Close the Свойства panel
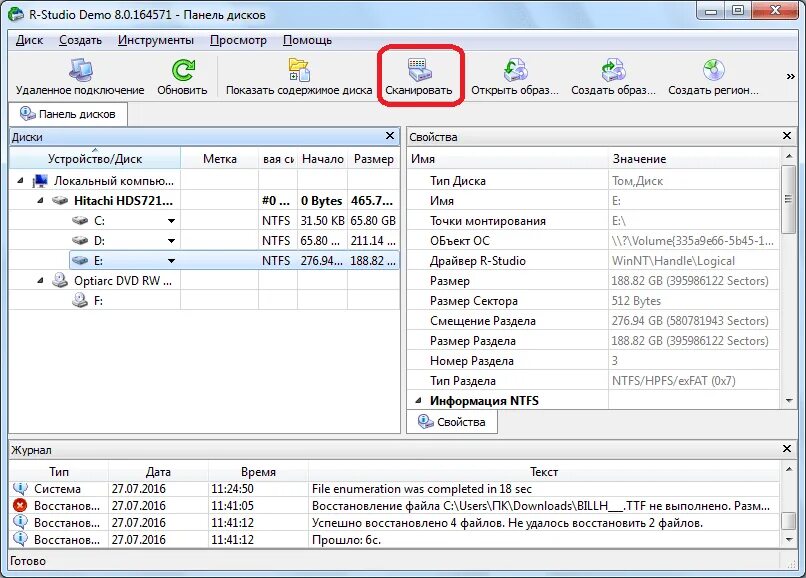This screenshot has width=806, height=578. tap(786, 136)
